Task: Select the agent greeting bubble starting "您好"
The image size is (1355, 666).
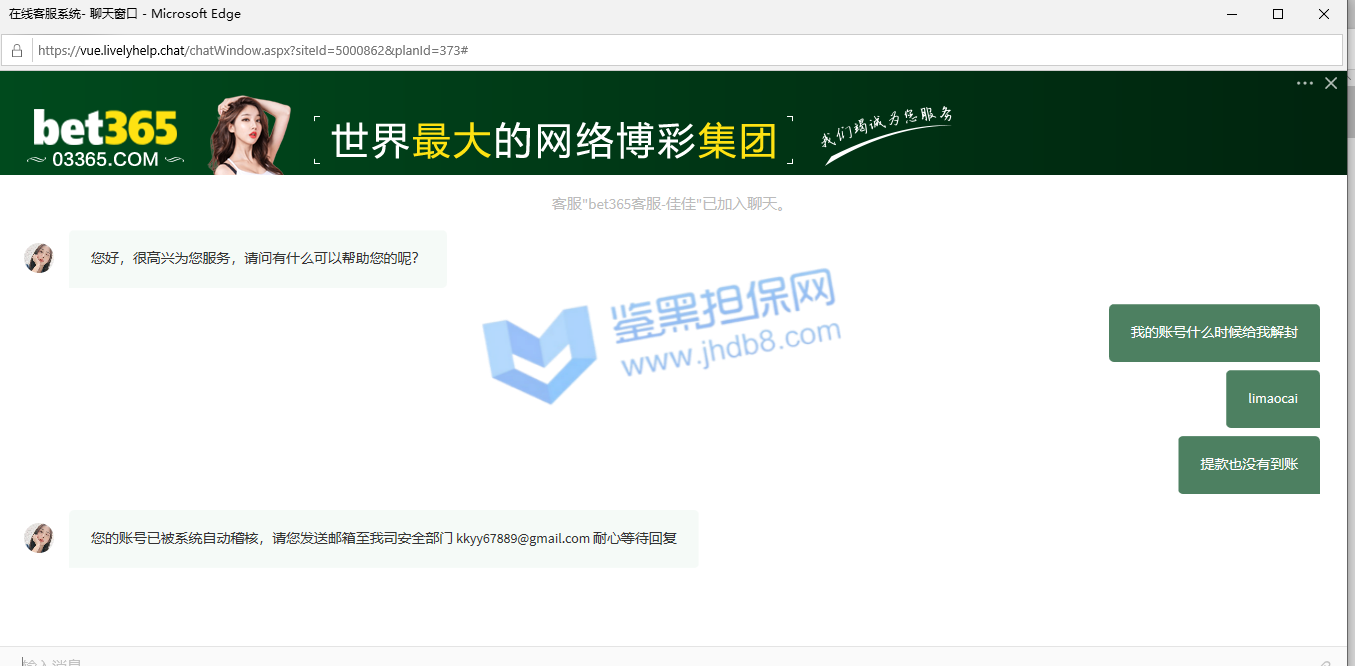Action: click(257, 258)
